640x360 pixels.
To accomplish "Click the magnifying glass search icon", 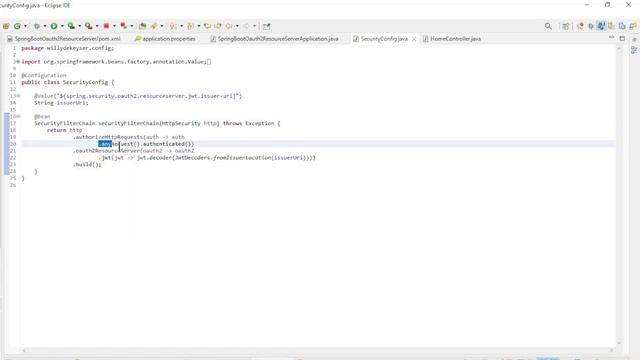I will [548, 26].
